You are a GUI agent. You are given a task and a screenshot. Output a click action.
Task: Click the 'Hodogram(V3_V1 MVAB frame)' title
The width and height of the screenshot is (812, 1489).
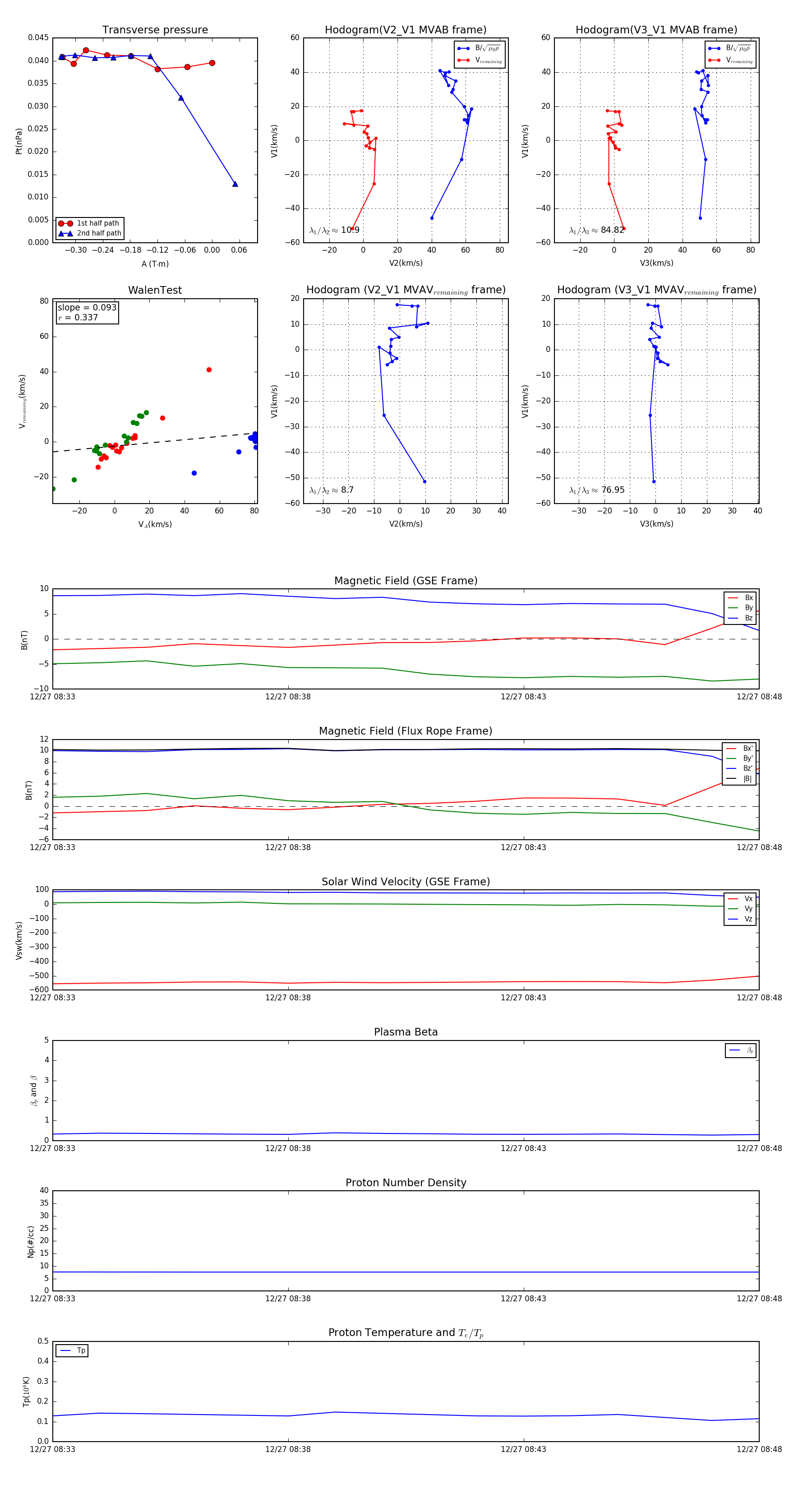point(656,30)
